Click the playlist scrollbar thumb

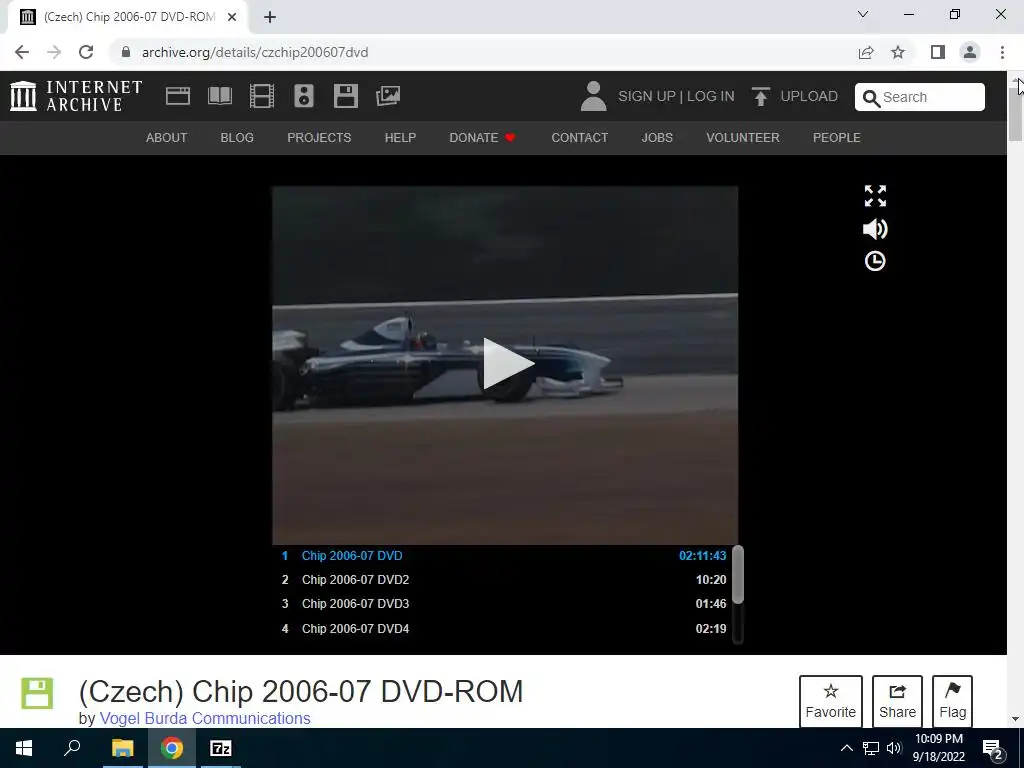(x=738, y=575)
